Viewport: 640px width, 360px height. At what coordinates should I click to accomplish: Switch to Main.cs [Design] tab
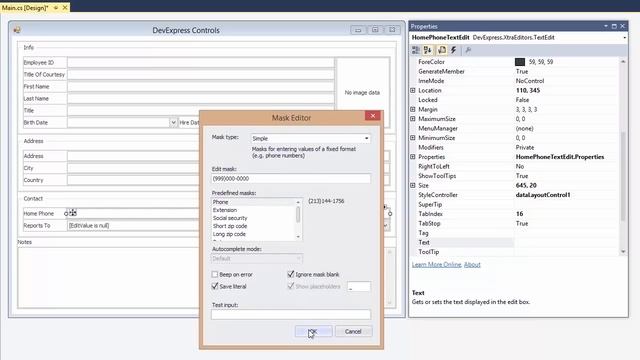(25, 7)
